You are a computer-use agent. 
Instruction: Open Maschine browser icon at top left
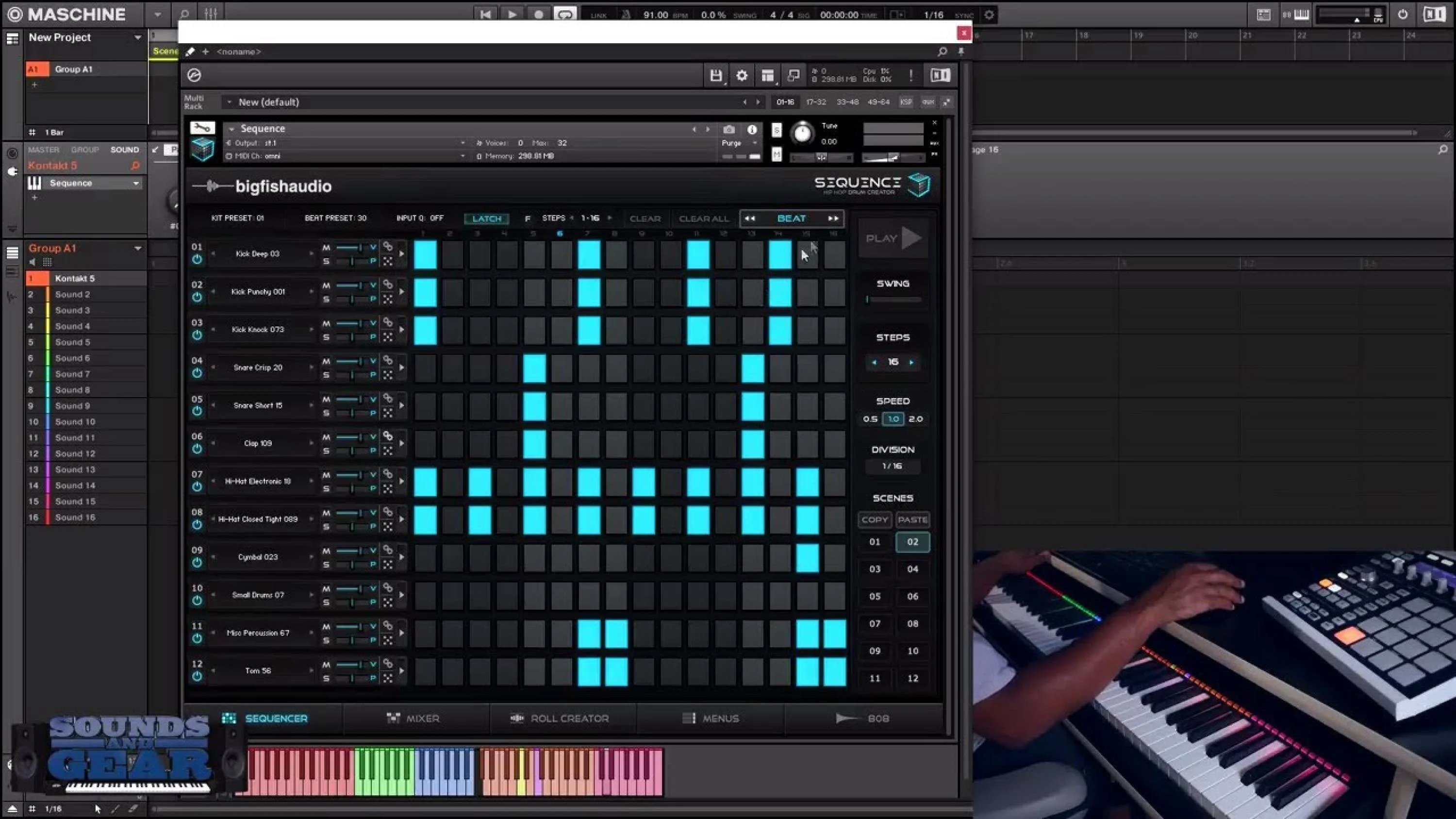pyautogui.click(x=13, y=38)
